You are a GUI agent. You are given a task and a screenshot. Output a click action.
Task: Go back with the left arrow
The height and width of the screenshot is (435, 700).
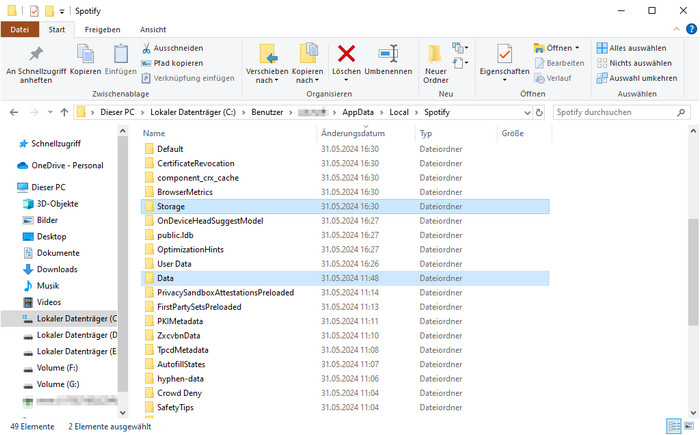tap(14, 112)
